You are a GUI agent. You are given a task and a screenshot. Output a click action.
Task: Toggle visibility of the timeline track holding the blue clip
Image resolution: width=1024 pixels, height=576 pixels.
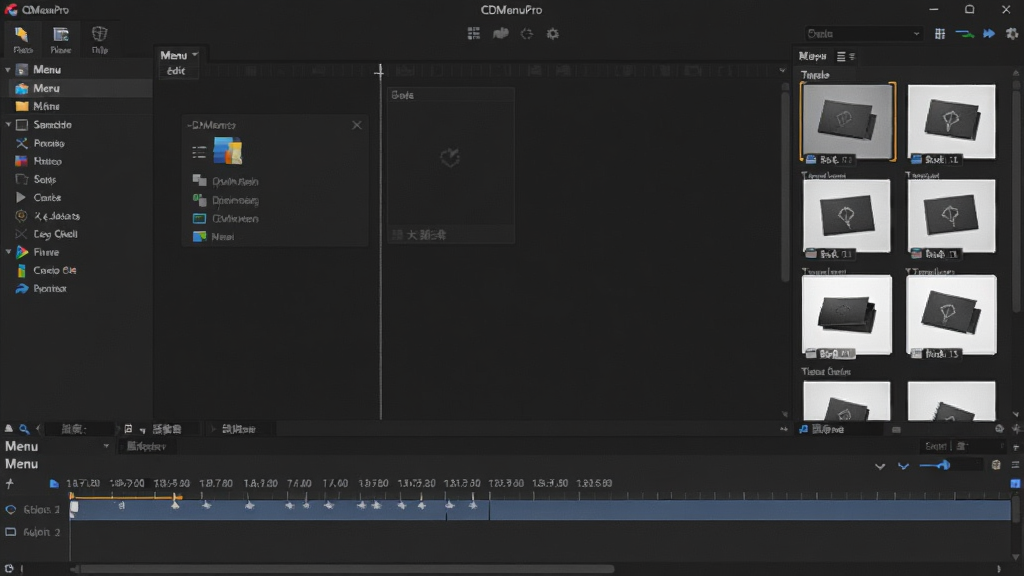(10, 509)
